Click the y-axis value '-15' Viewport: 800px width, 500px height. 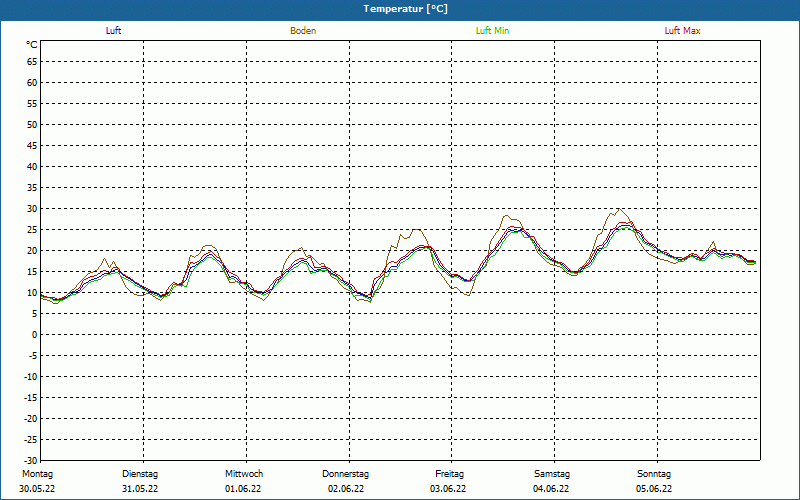coord(31,398)
